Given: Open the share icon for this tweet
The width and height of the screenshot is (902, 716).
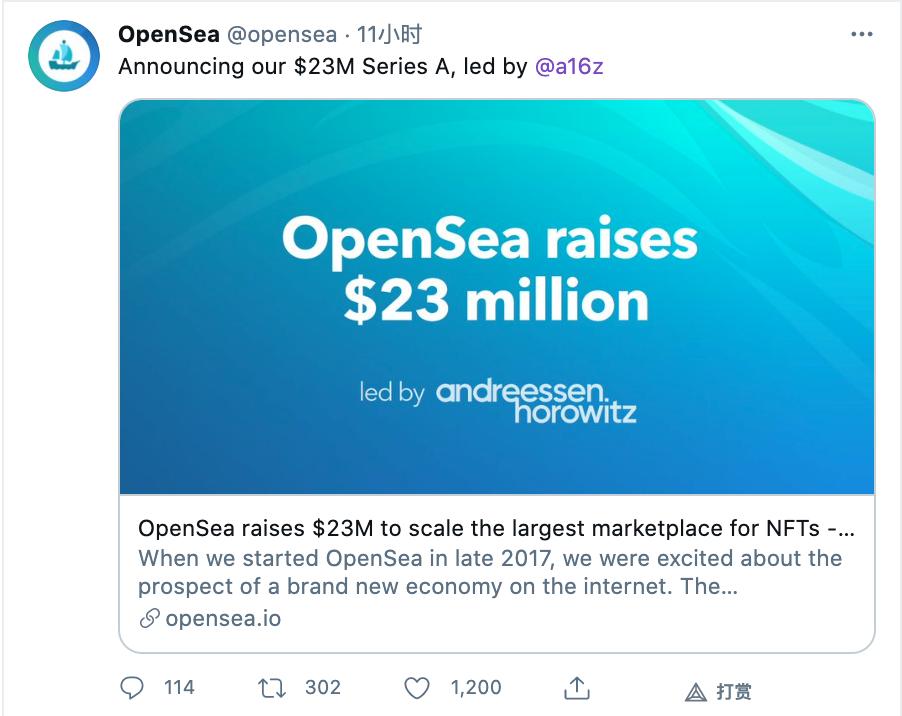Looking at the screenshot, I should click(578, 688).
